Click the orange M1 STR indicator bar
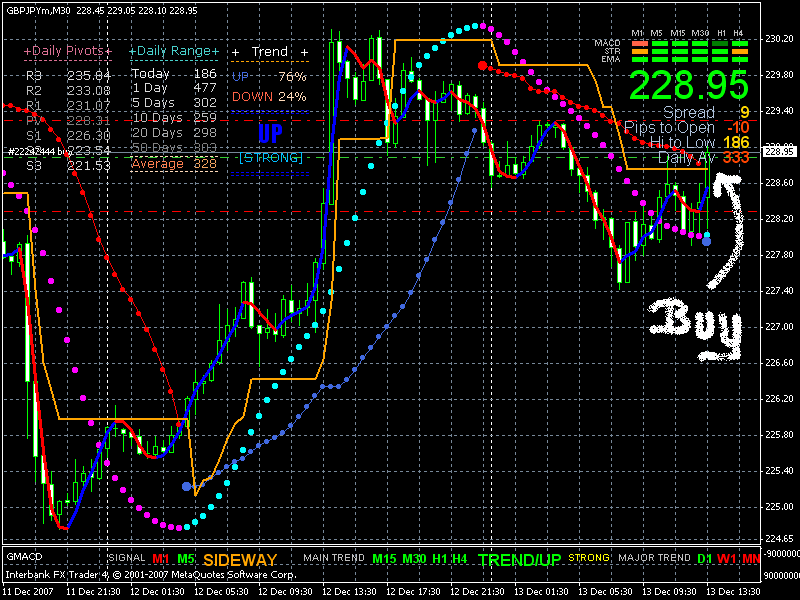The height and width of the screenshot is (600, 800). tap(640, 52)
